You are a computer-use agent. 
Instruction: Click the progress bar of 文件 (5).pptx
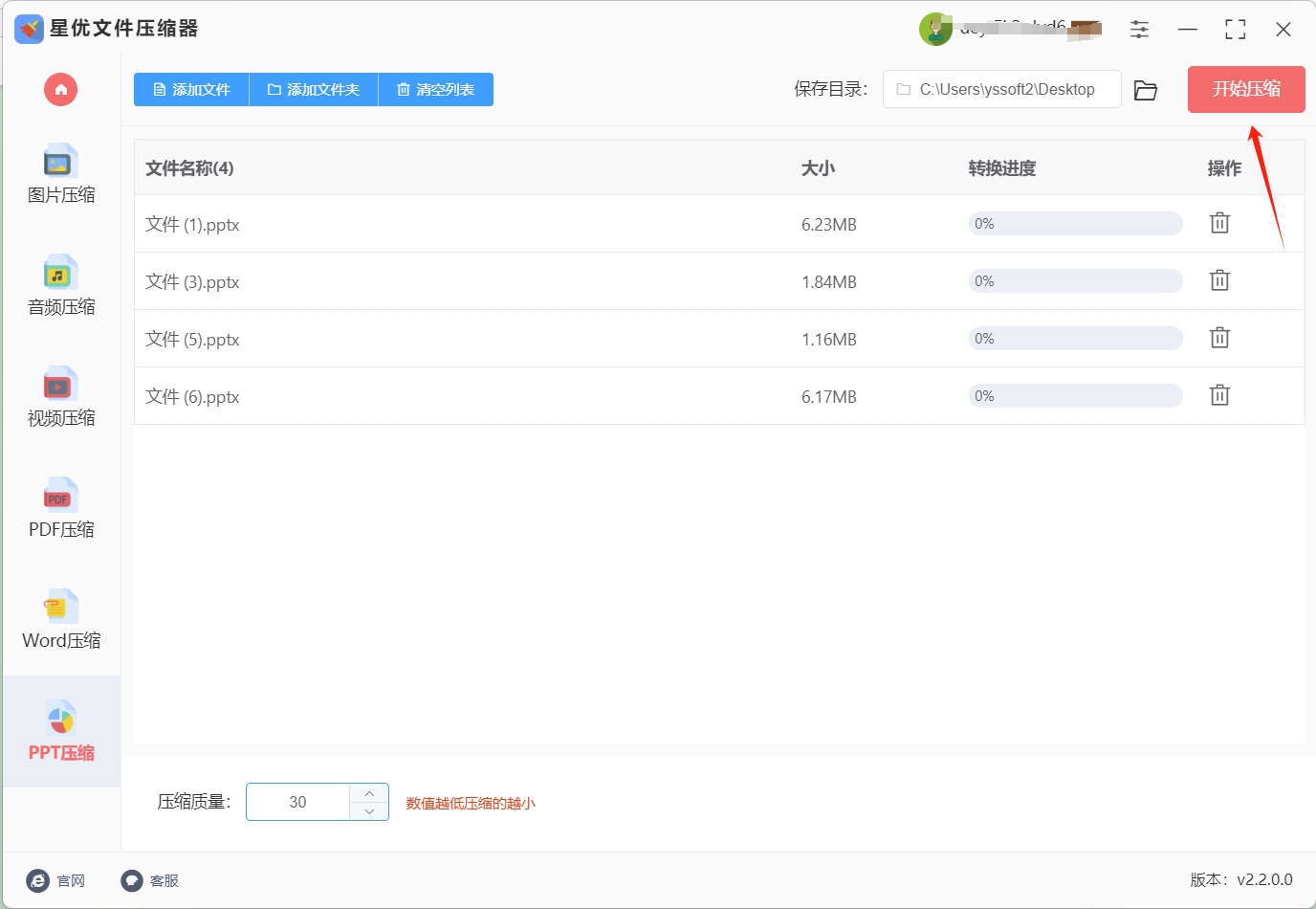point(1076,339)
